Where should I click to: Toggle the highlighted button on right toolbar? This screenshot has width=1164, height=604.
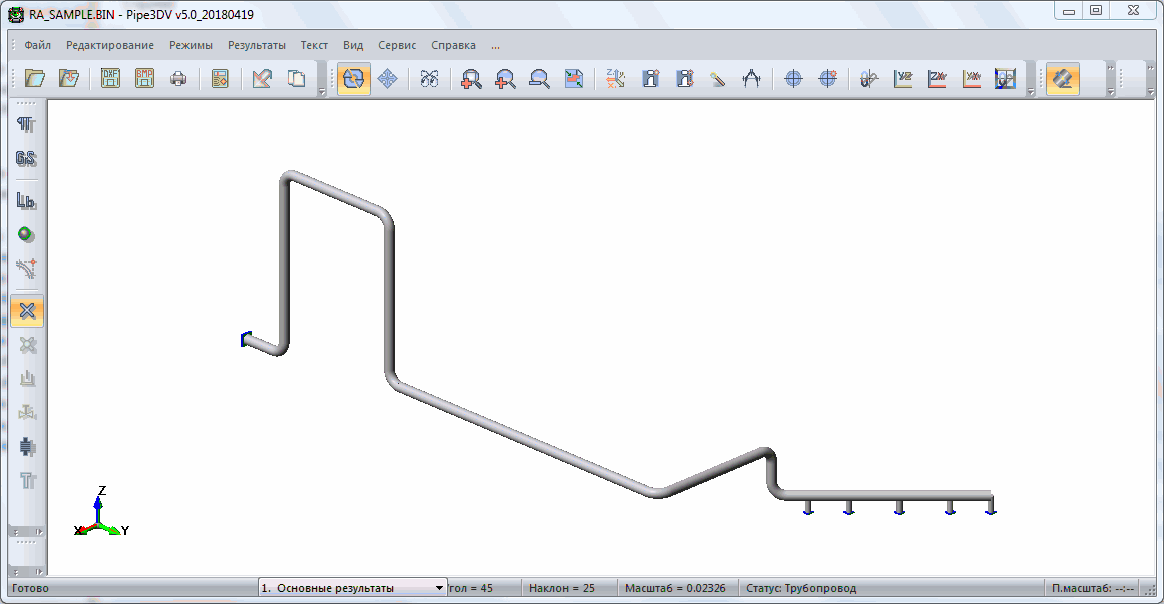pos(1062,79)
